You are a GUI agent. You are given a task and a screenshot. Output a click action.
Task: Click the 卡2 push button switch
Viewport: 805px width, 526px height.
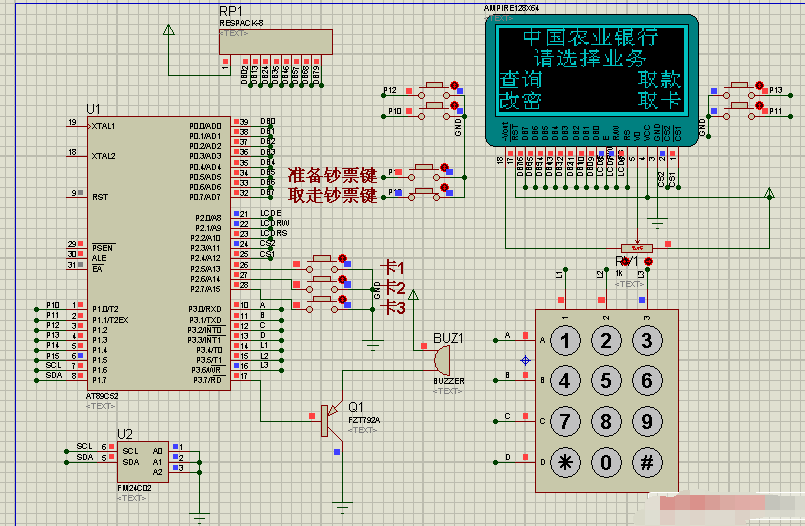coord(322,284)
